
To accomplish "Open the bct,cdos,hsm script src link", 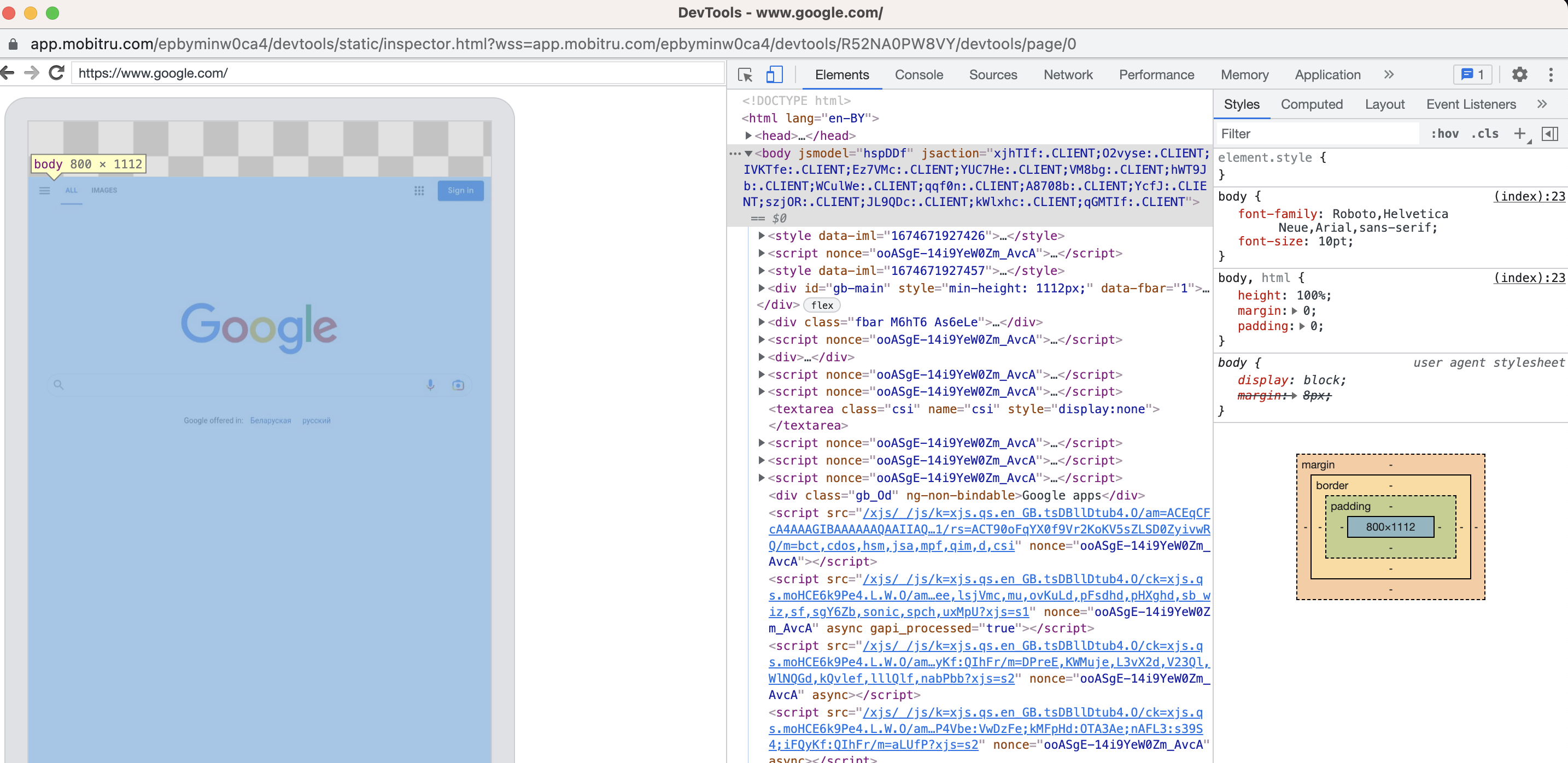I will [988, 530].
